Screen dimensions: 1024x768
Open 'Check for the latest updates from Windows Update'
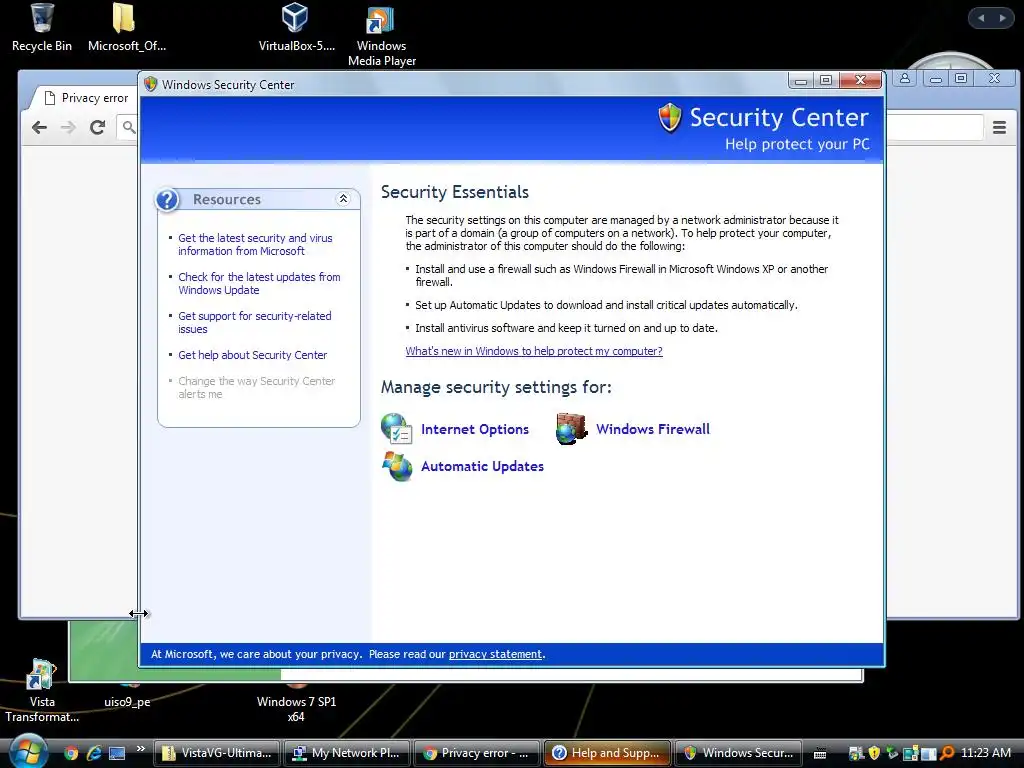pos(259,283)
